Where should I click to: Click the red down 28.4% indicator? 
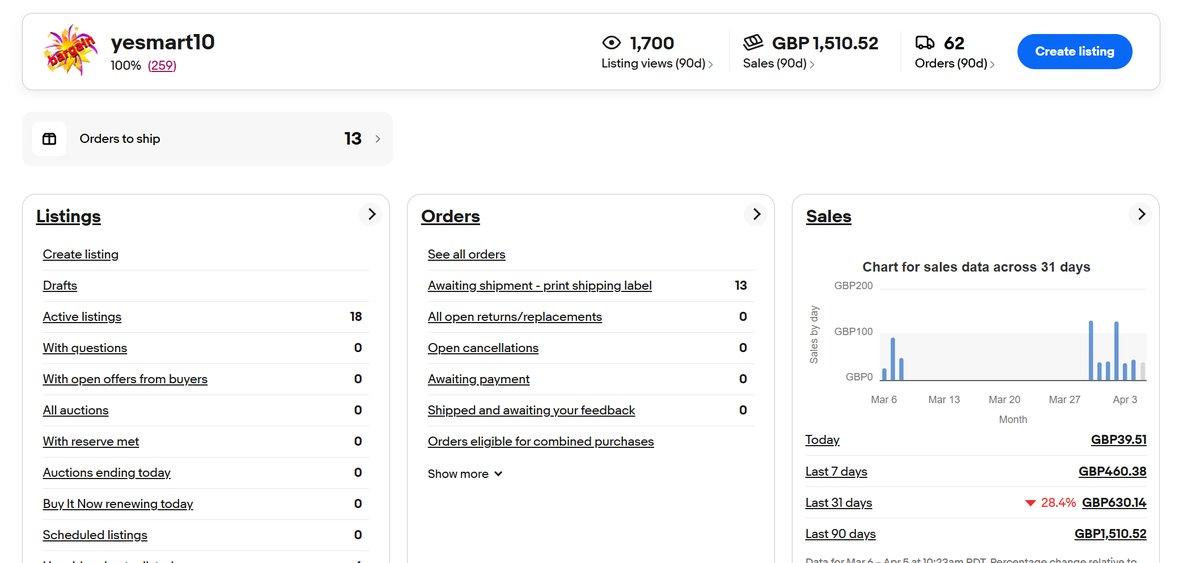click(1051, 502)
